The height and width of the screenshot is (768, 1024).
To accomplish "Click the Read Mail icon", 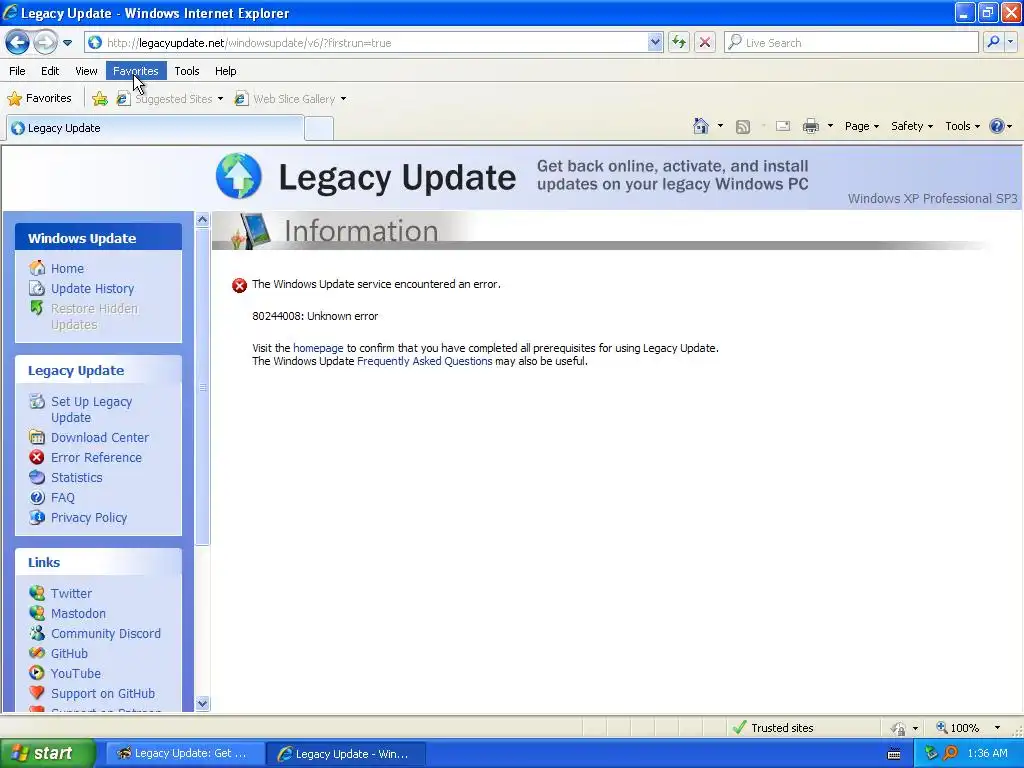I will (x=782, y=126).
